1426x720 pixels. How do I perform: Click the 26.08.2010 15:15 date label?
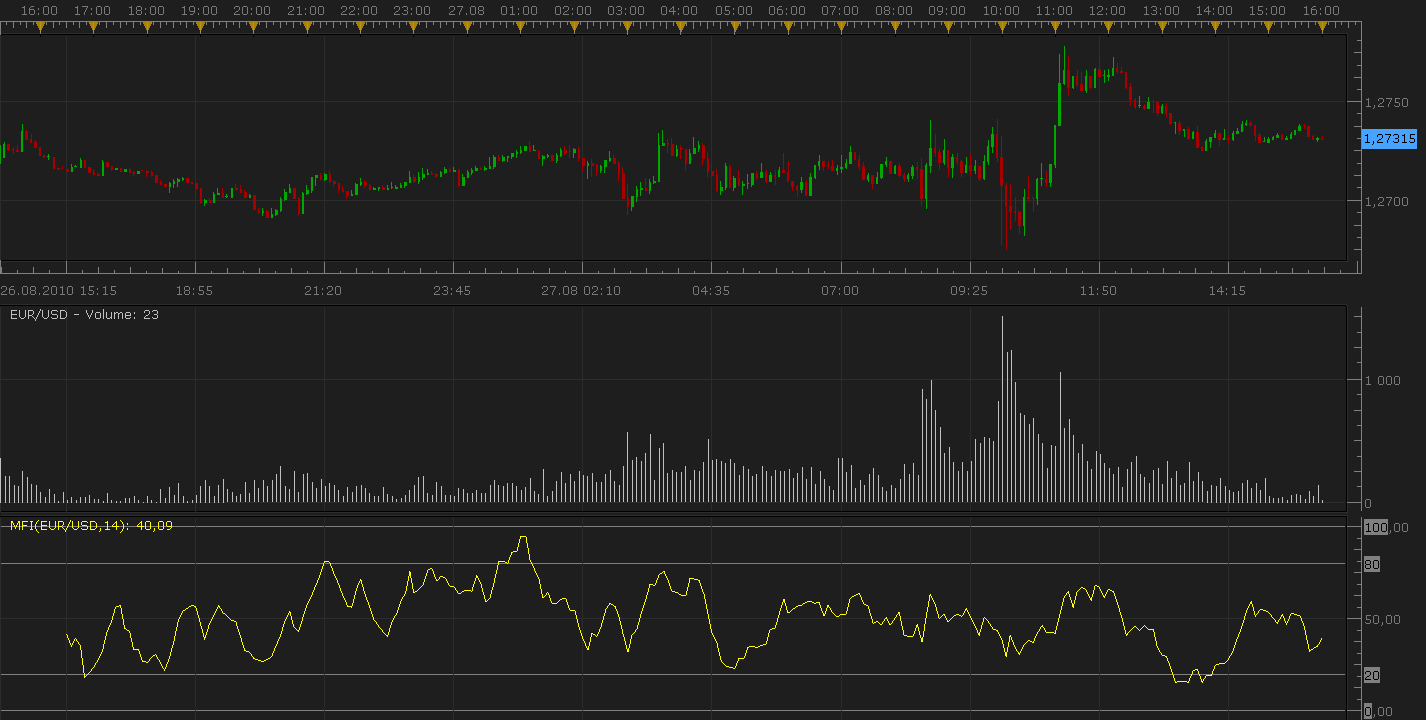[59, 290]
